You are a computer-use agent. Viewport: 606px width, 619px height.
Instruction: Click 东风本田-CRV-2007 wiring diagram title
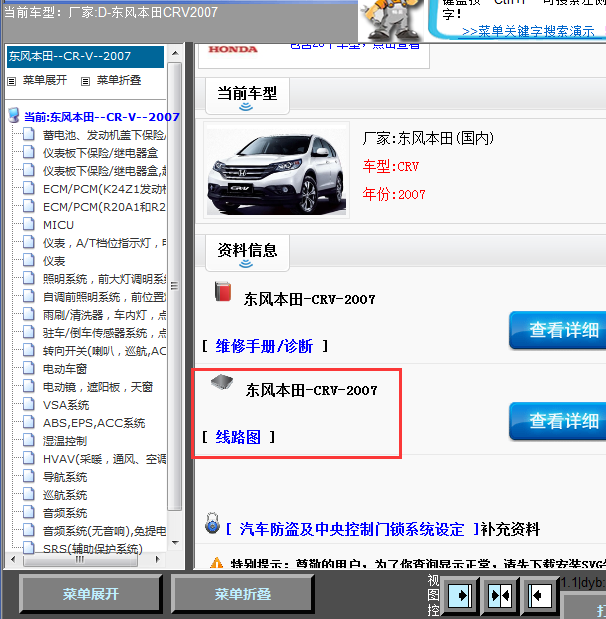[x=311, y=390]
